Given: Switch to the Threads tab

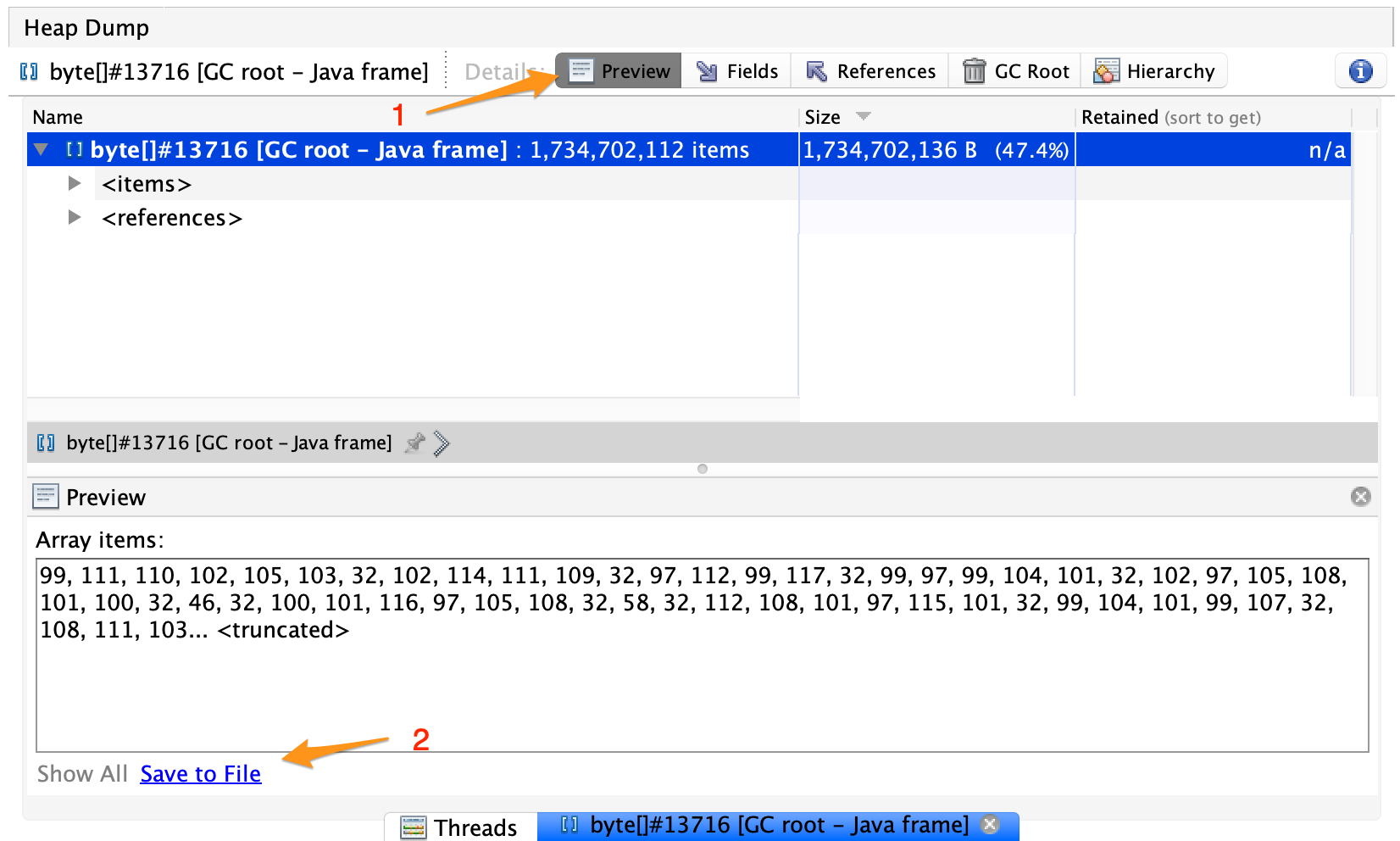Looking at the screenshot, I should pos(460,827).
